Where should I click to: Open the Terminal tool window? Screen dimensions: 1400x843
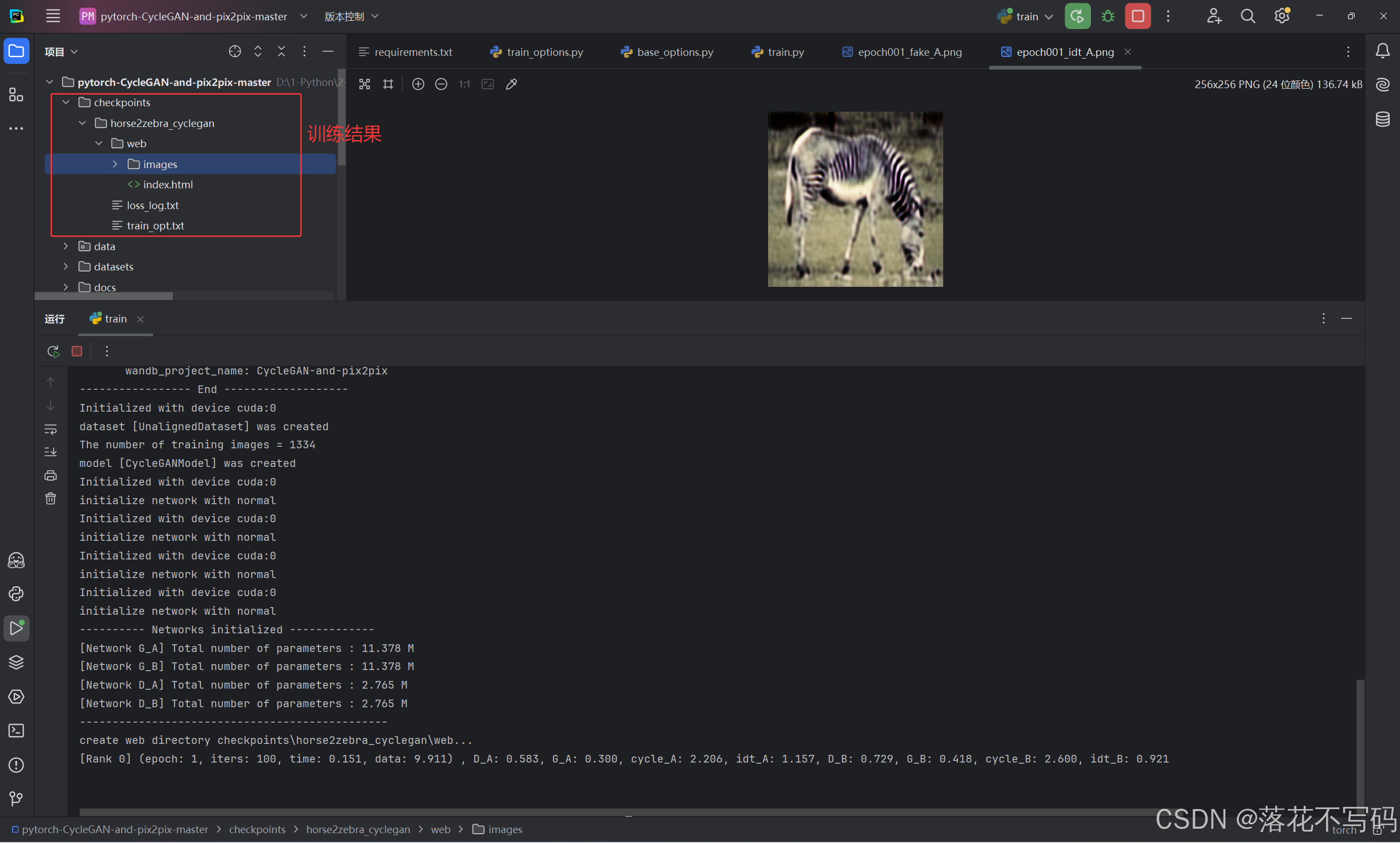[x=16, y=731]
